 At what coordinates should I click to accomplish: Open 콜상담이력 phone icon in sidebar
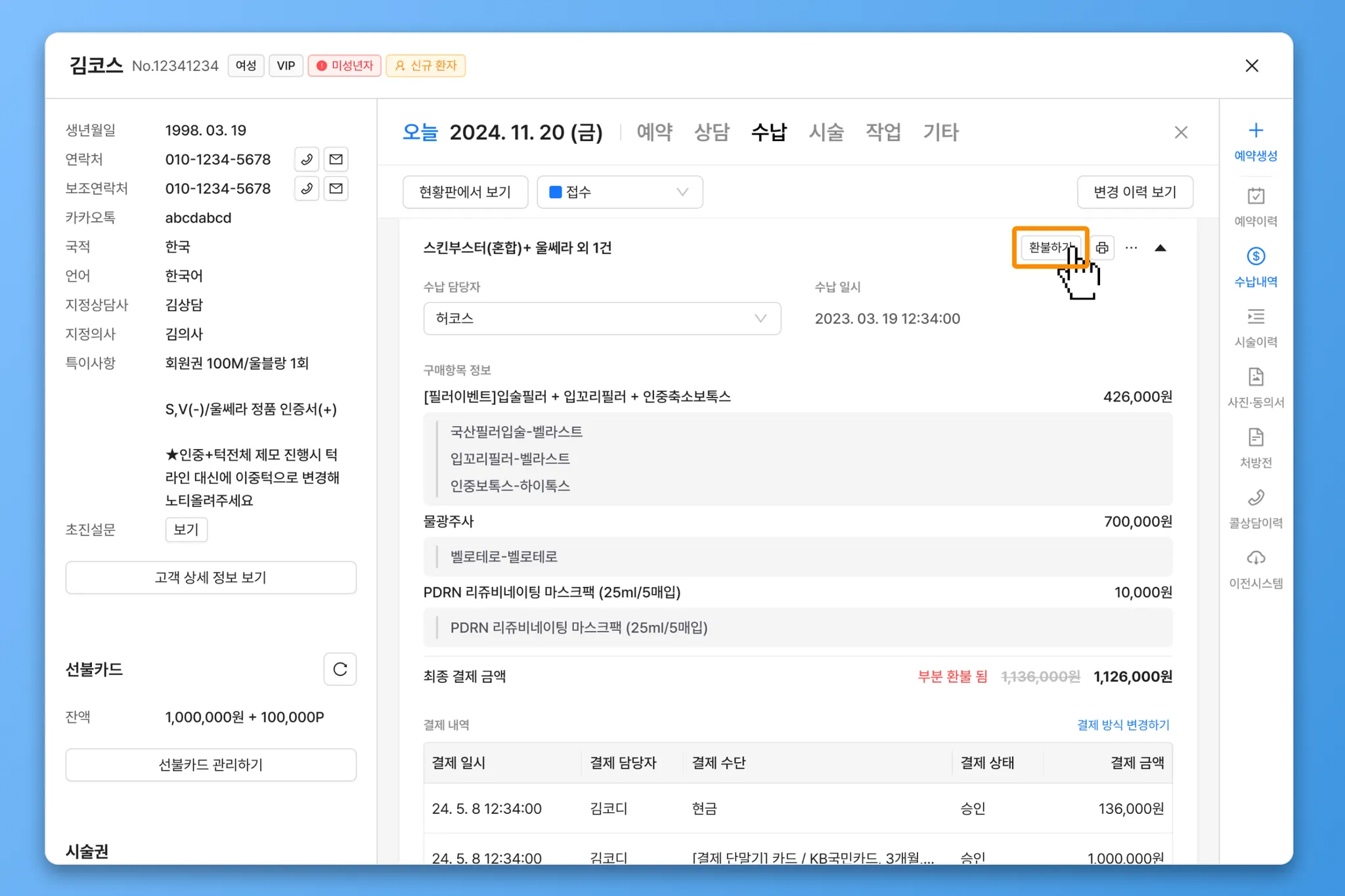[x=1255, y=498]
